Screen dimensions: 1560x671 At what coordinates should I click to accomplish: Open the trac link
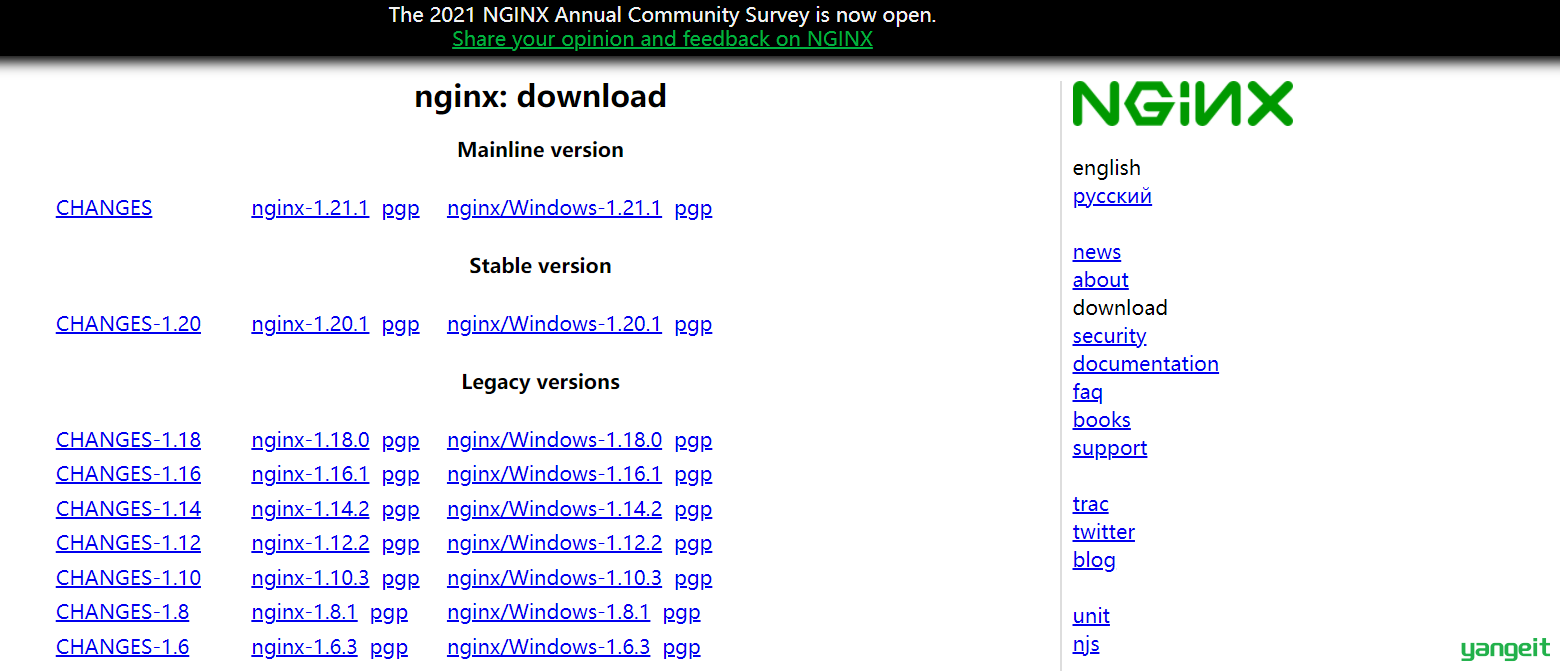[1091, 504]
